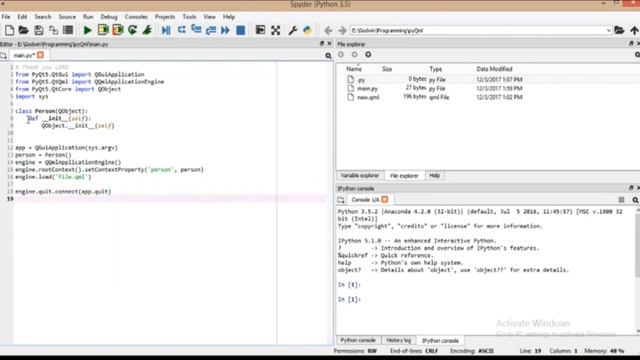Open the Help menu

coord(229,17)
